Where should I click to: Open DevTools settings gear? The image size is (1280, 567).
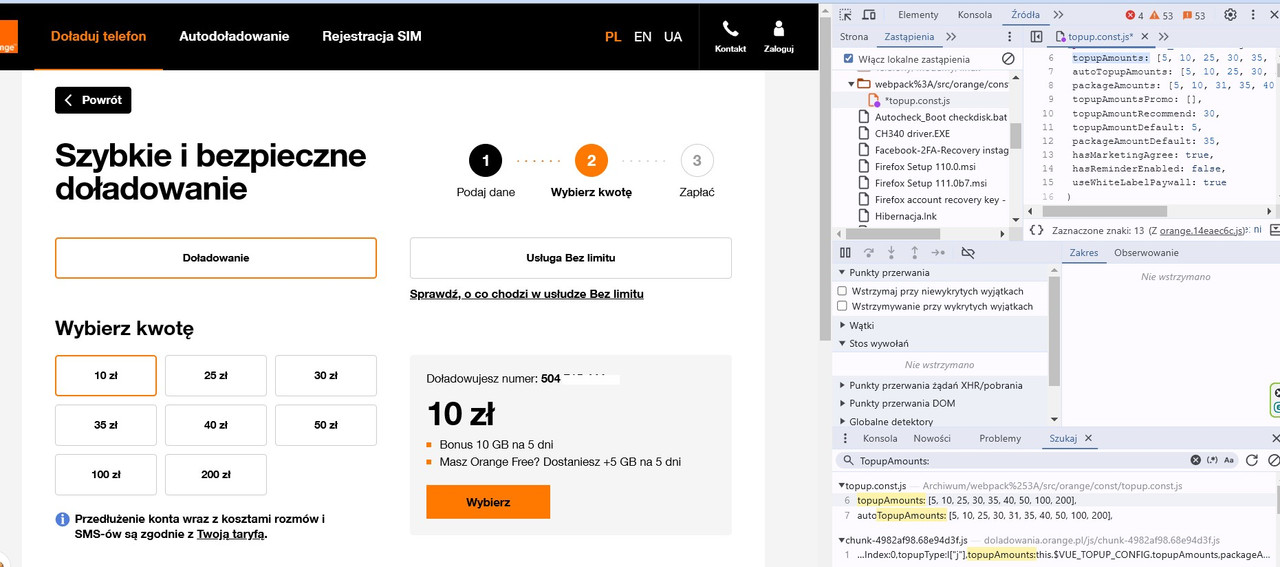click(1230, 15)
